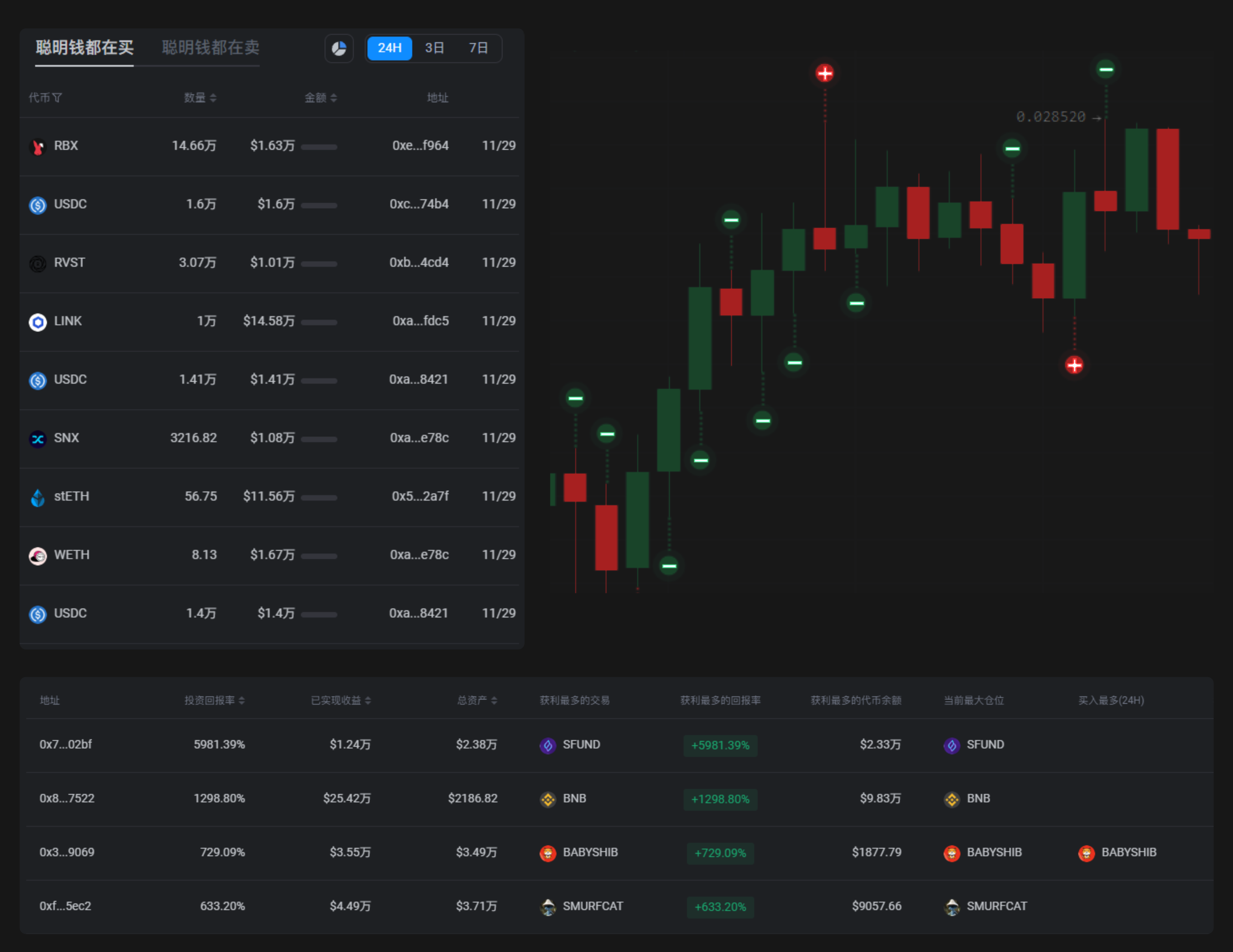1233x952 pixels.
Task: Sort by 投资回报率 column
Action: [x=214, y=700]
